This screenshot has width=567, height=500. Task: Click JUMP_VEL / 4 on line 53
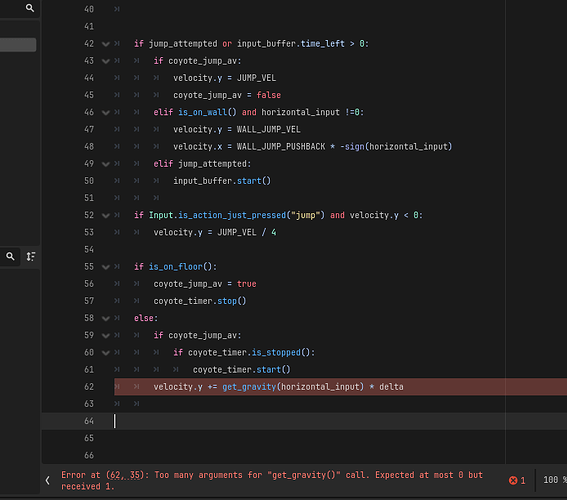click(x=247, y=232)
